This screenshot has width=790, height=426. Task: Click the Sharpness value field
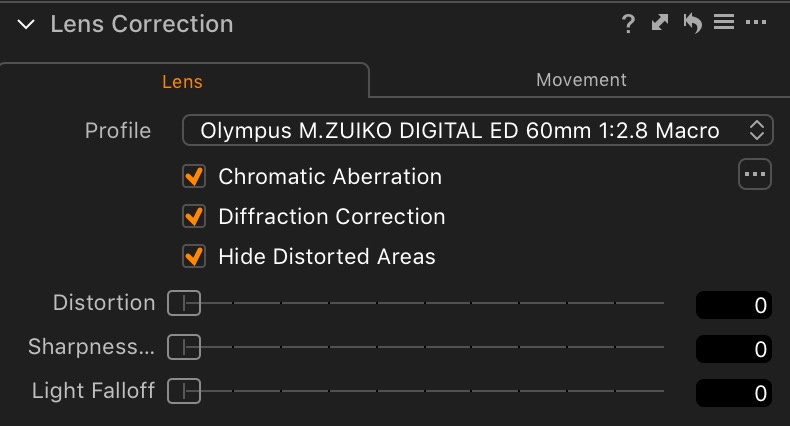pyautogui.click(x=734, y=349)
